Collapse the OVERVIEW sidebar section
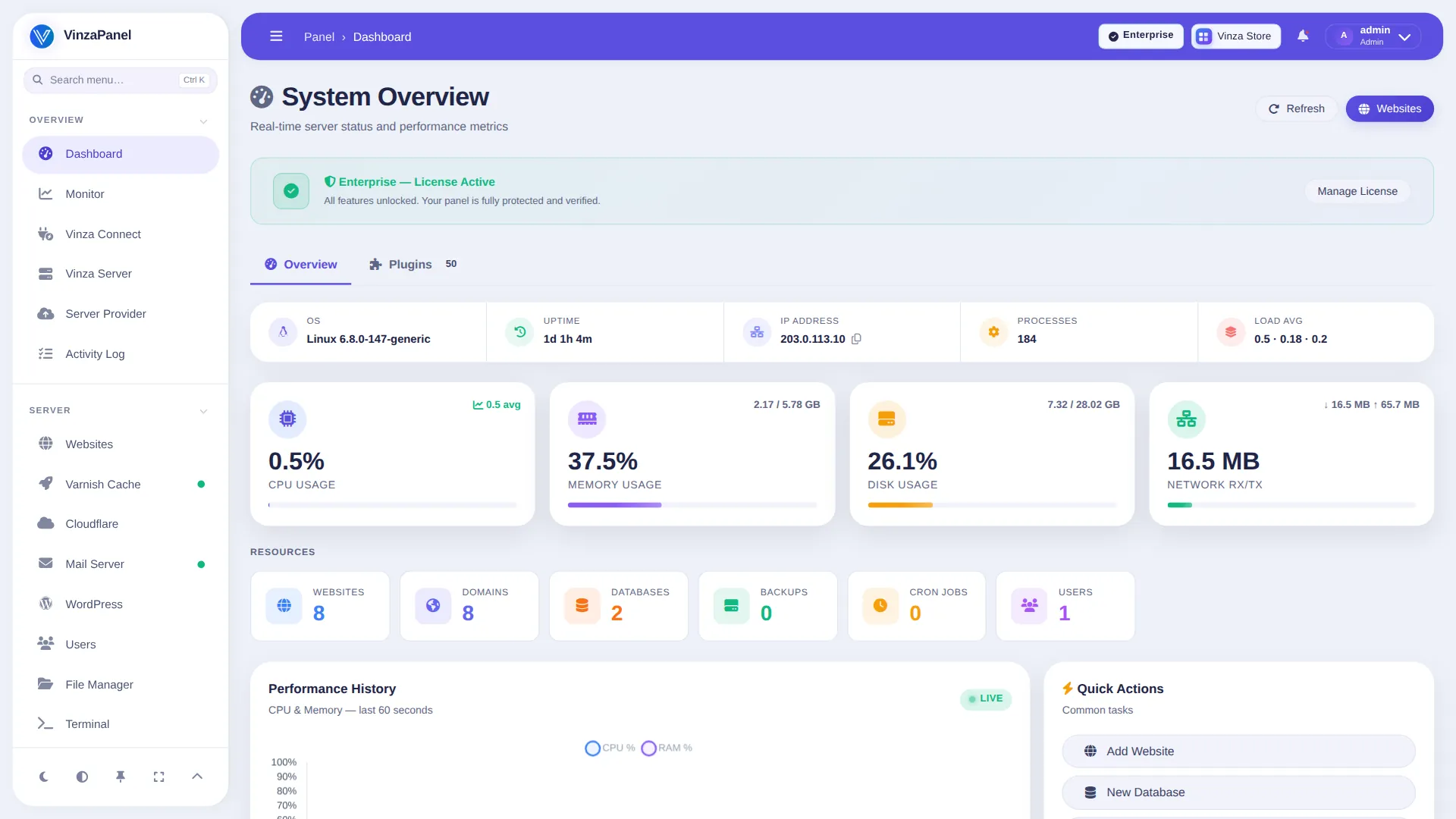 [x=203, y=121]
